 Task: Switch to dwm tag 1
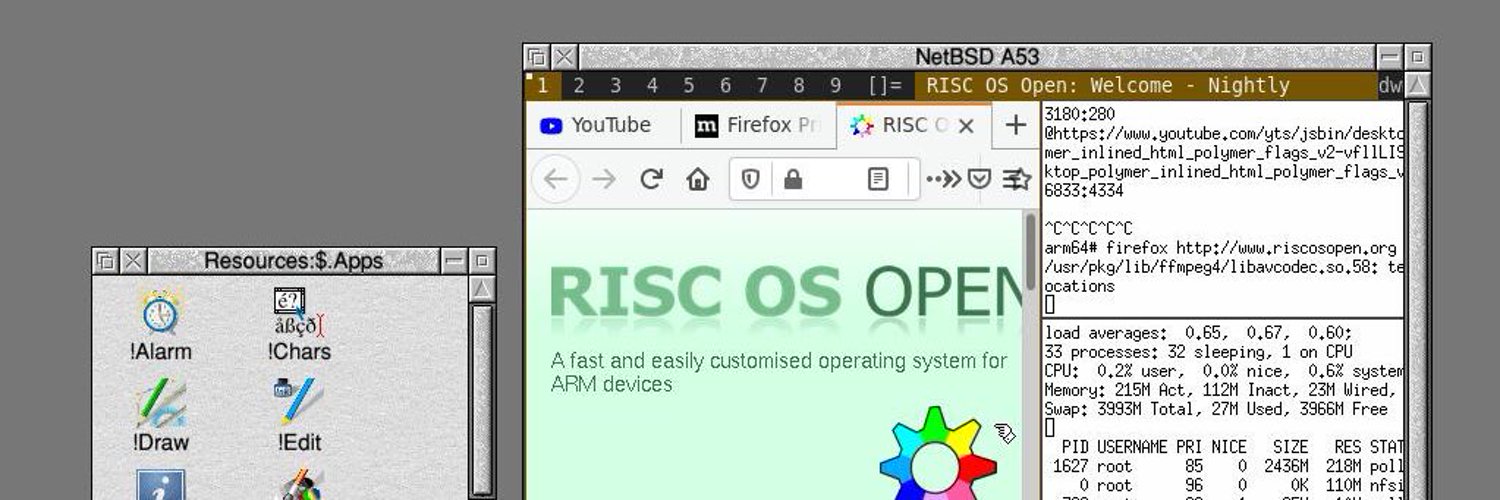point(543,86)
